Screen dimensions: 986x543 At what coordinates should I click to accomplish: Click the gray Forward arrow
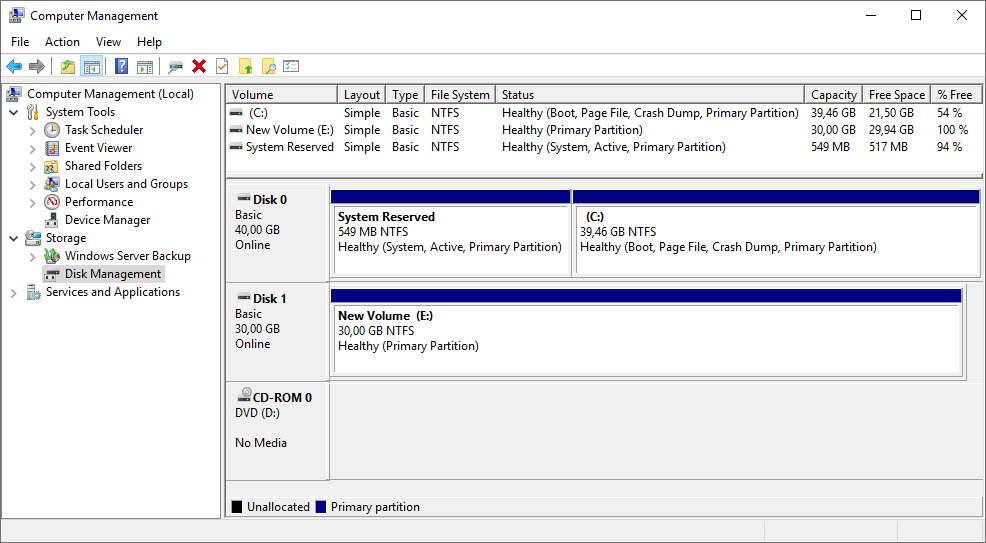[x=37, y=66]
